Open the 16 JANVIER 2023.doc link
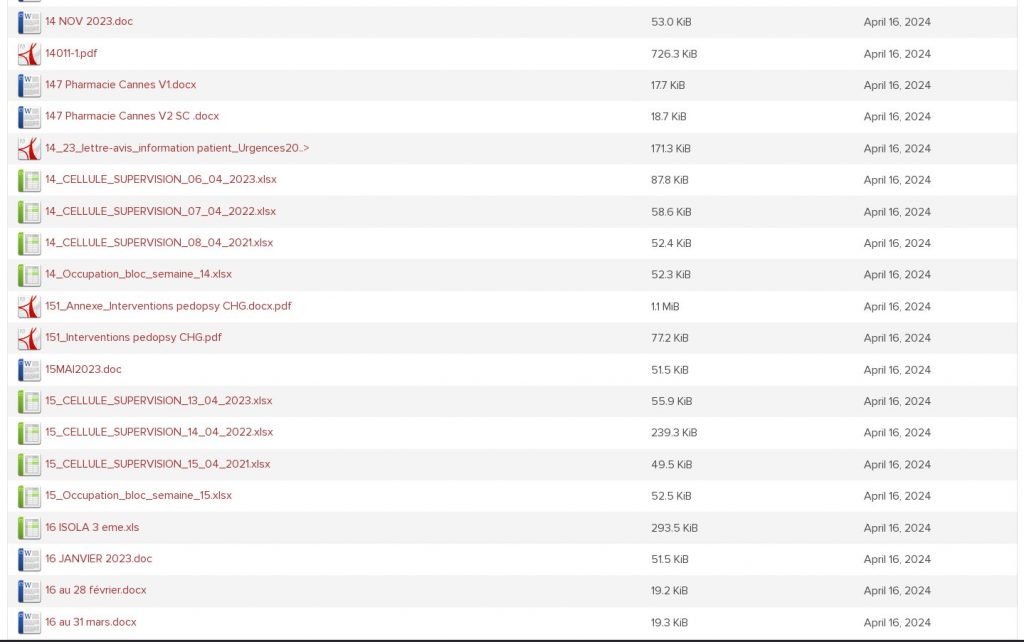The image size is (1024, 642). [x=98, y=559]
